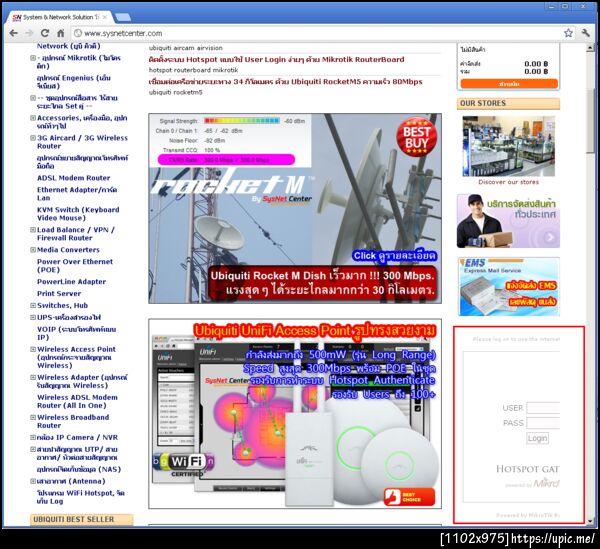This screenshot has height=549, width=600.
Task: Open the mobile phone signal booster category
Action: coord(82,162)
